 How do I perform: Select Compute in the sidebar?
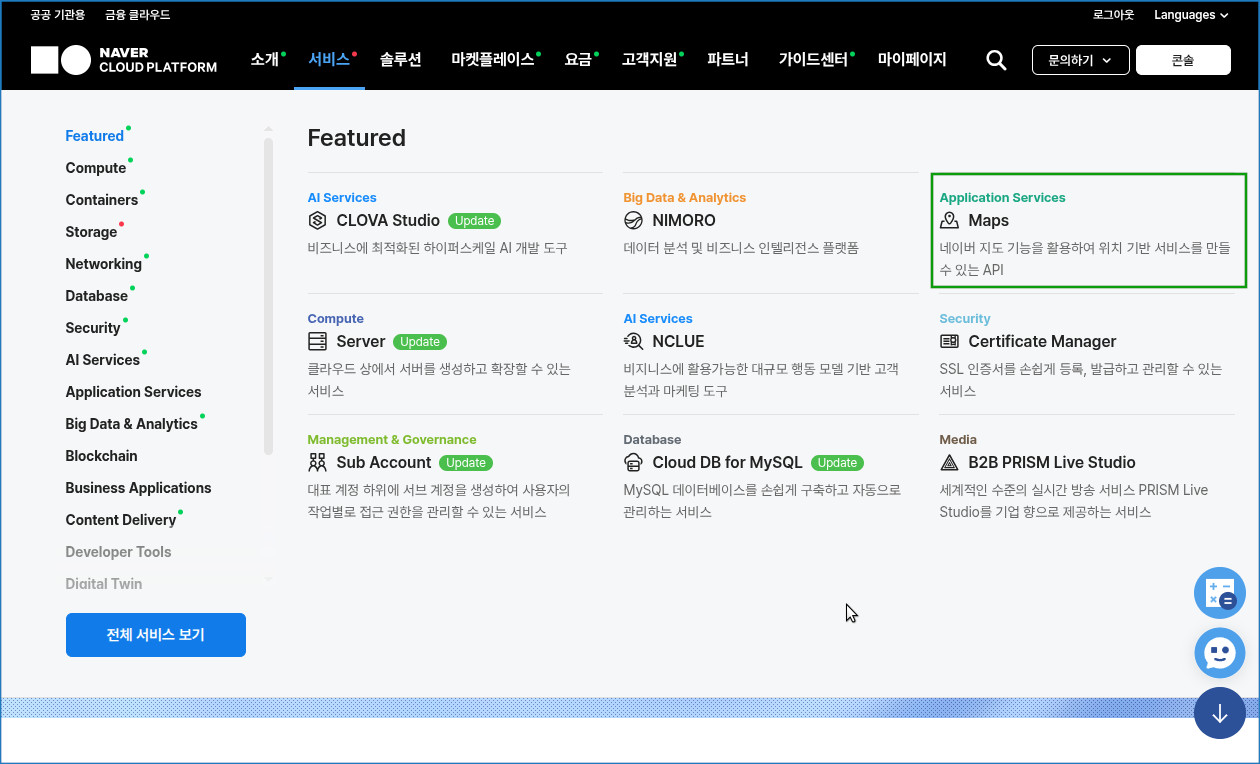(96, 168)
